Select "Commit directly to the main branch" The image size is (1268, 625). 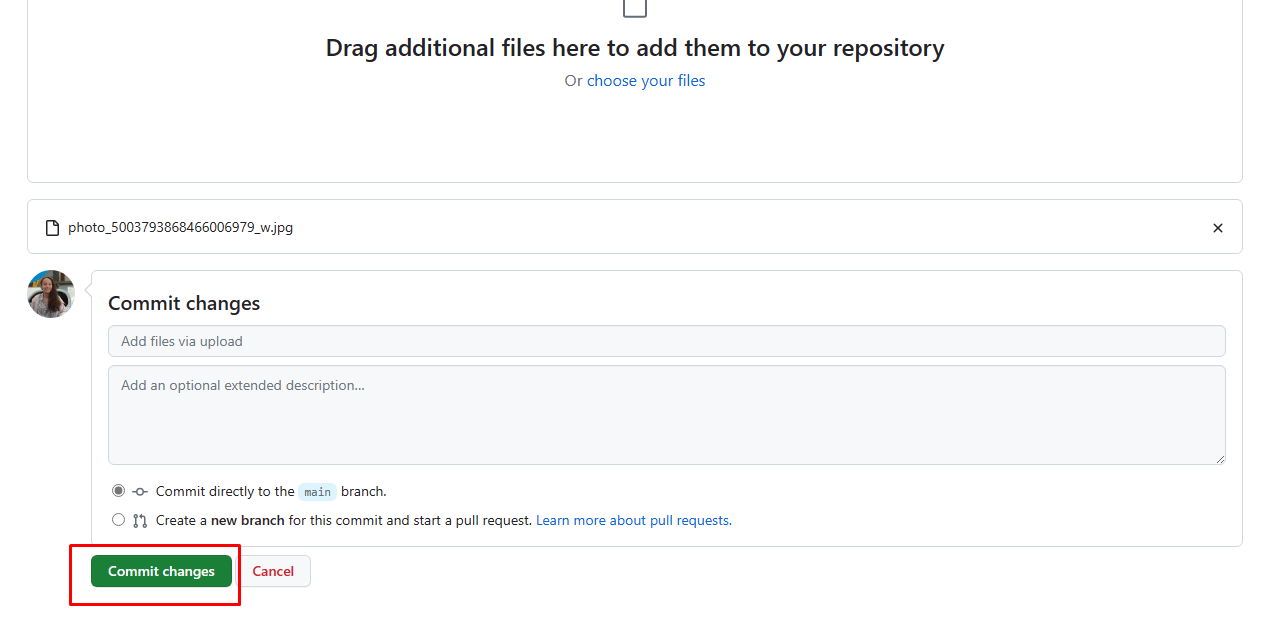[x=118, y=490]
